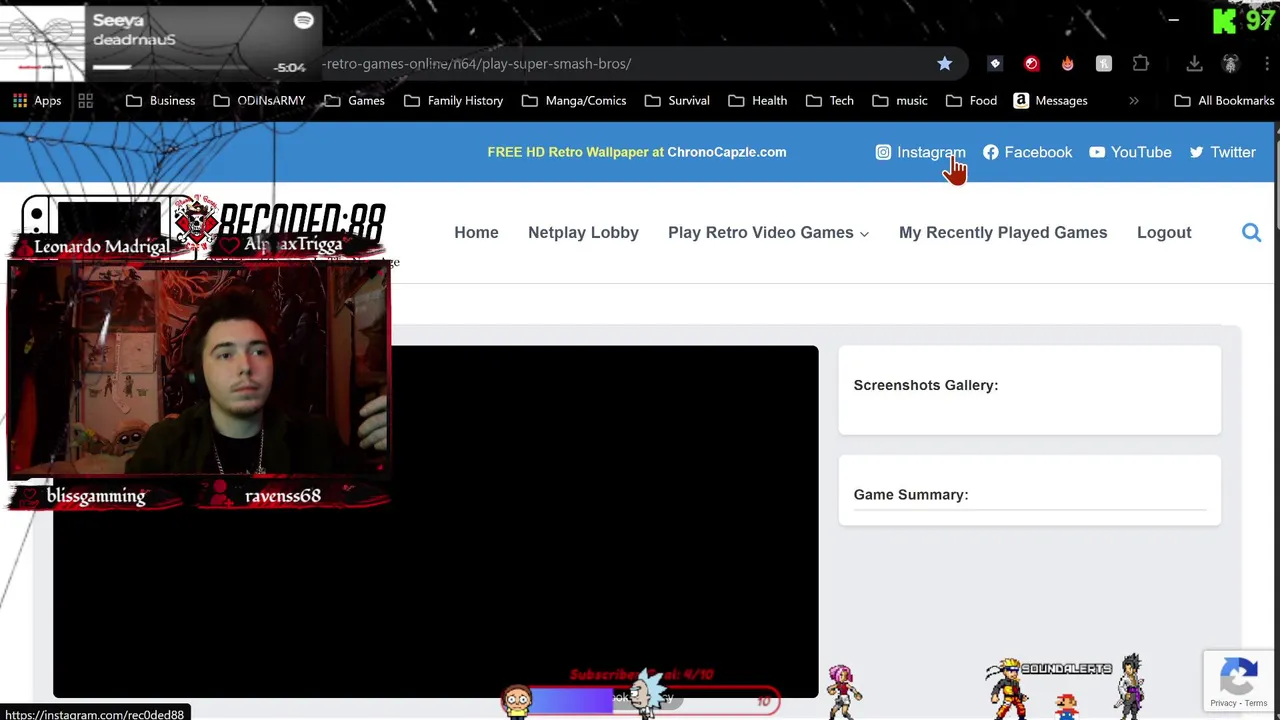Open the Apps grid shortcut
Image resolution: width=1280 pixels, height=720 pixels.
coord(37,100)
